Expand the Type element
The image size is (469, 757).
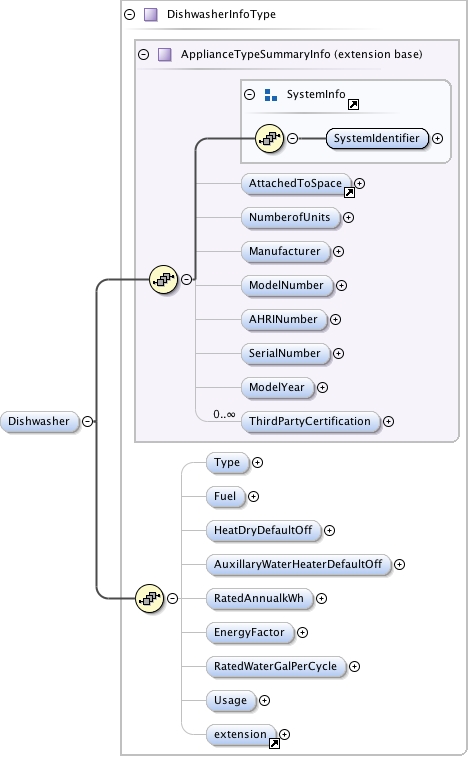coord(257,463)
